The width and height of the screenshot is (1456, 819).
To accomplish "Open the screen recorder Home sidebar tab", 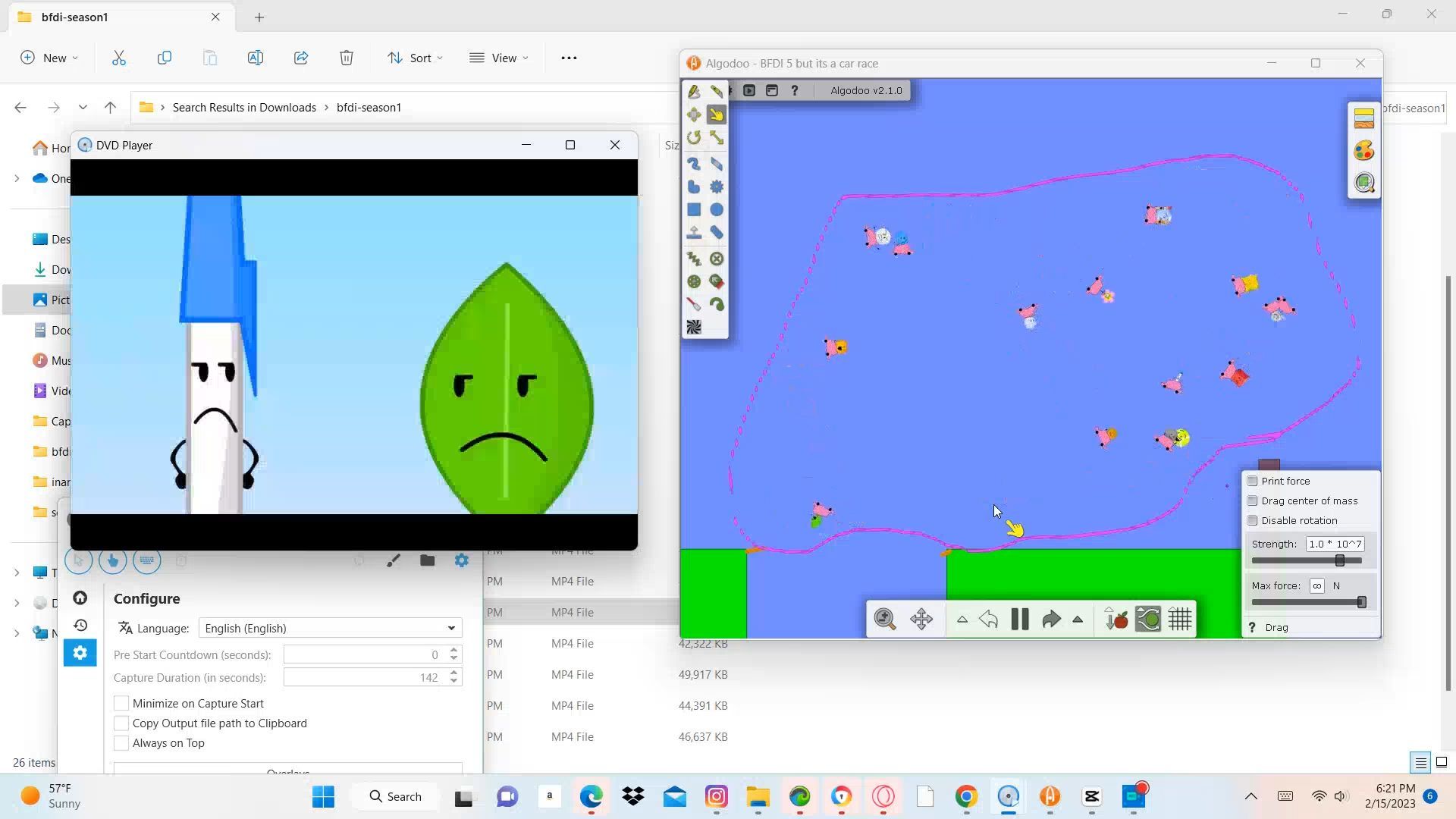I will [80, 598].
